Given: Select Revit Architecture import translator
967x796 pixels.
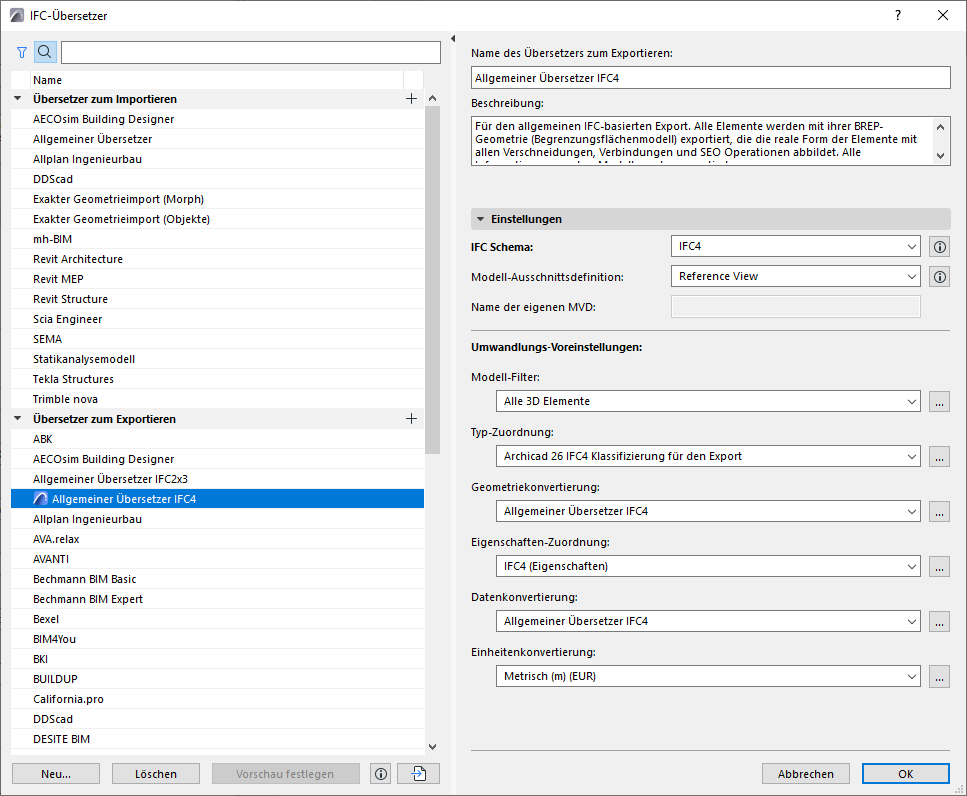Looking at the screenshot, I should tap(77, 259).
